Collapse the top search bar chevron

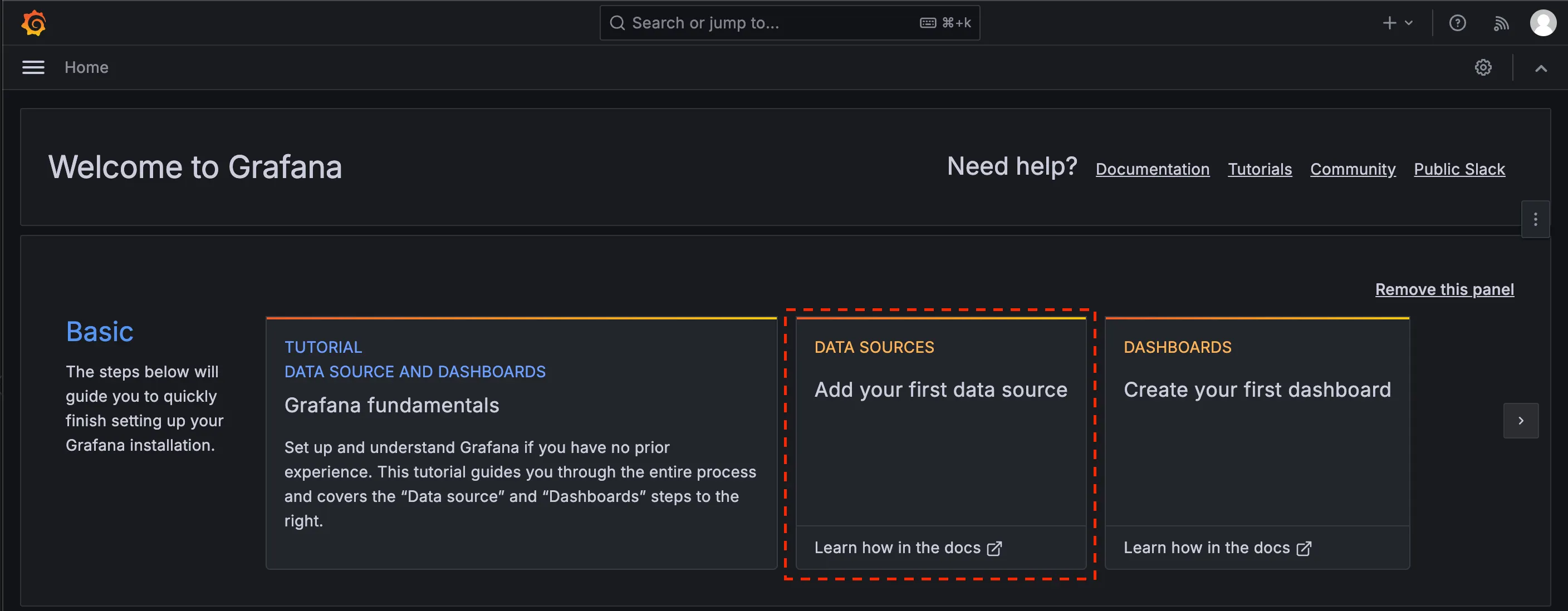[x=1541, y=68]
